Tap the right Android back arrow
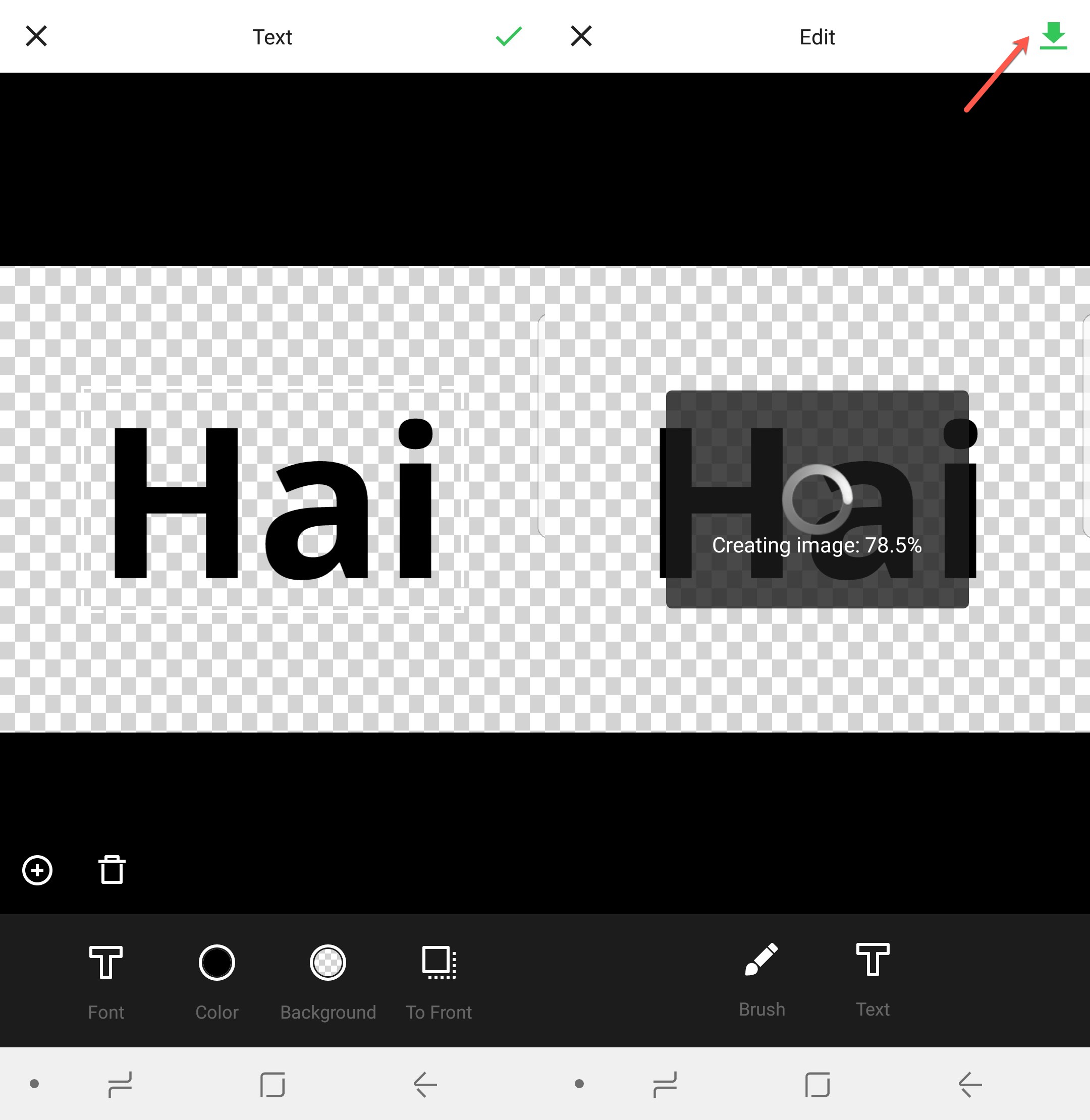 coord(970,1084)
